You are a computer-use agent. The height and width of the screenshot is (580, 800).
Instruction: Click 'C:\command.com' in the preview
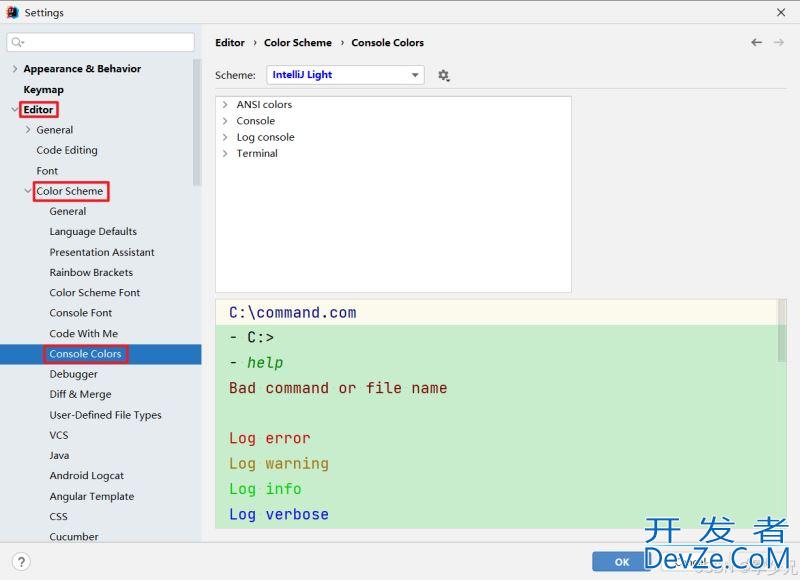click(293, 312)
